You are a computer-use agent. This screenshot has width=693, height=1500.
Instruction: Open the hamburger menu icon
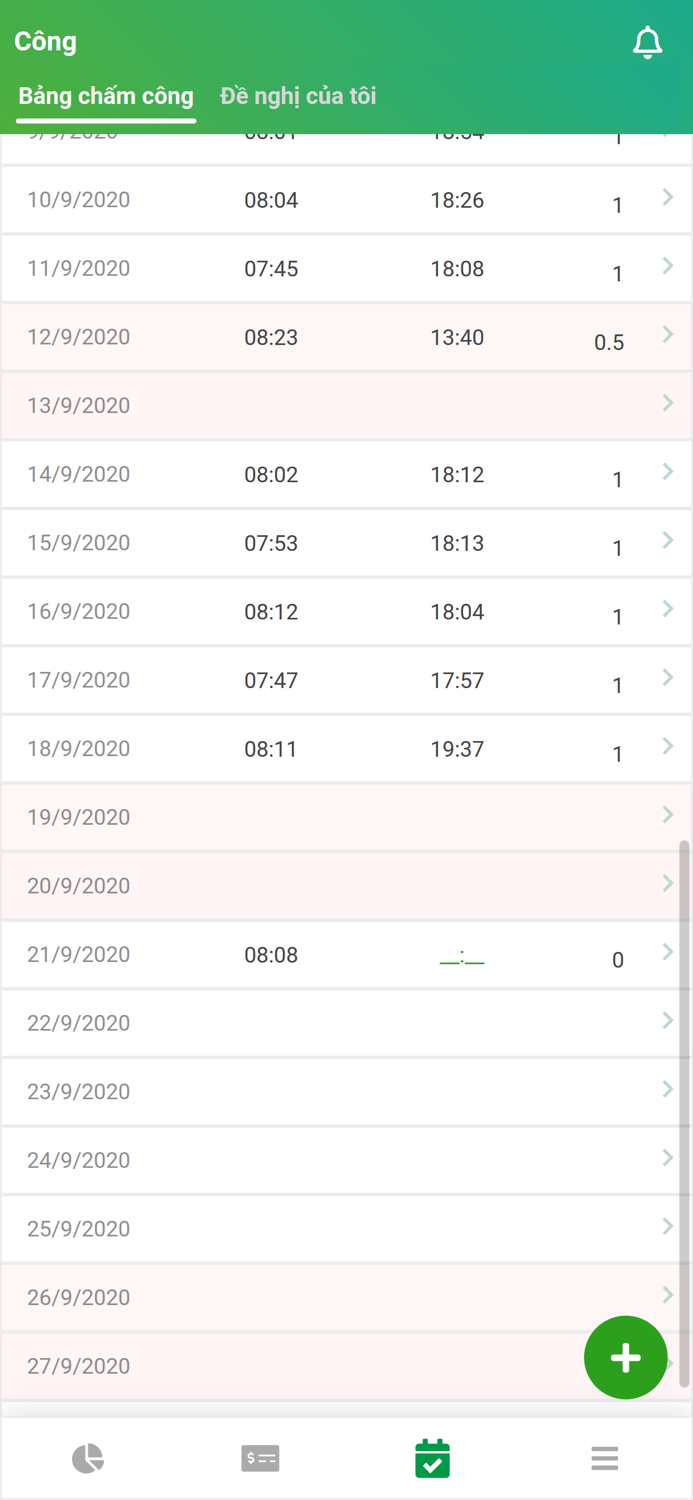click(x=604, y=1458)
